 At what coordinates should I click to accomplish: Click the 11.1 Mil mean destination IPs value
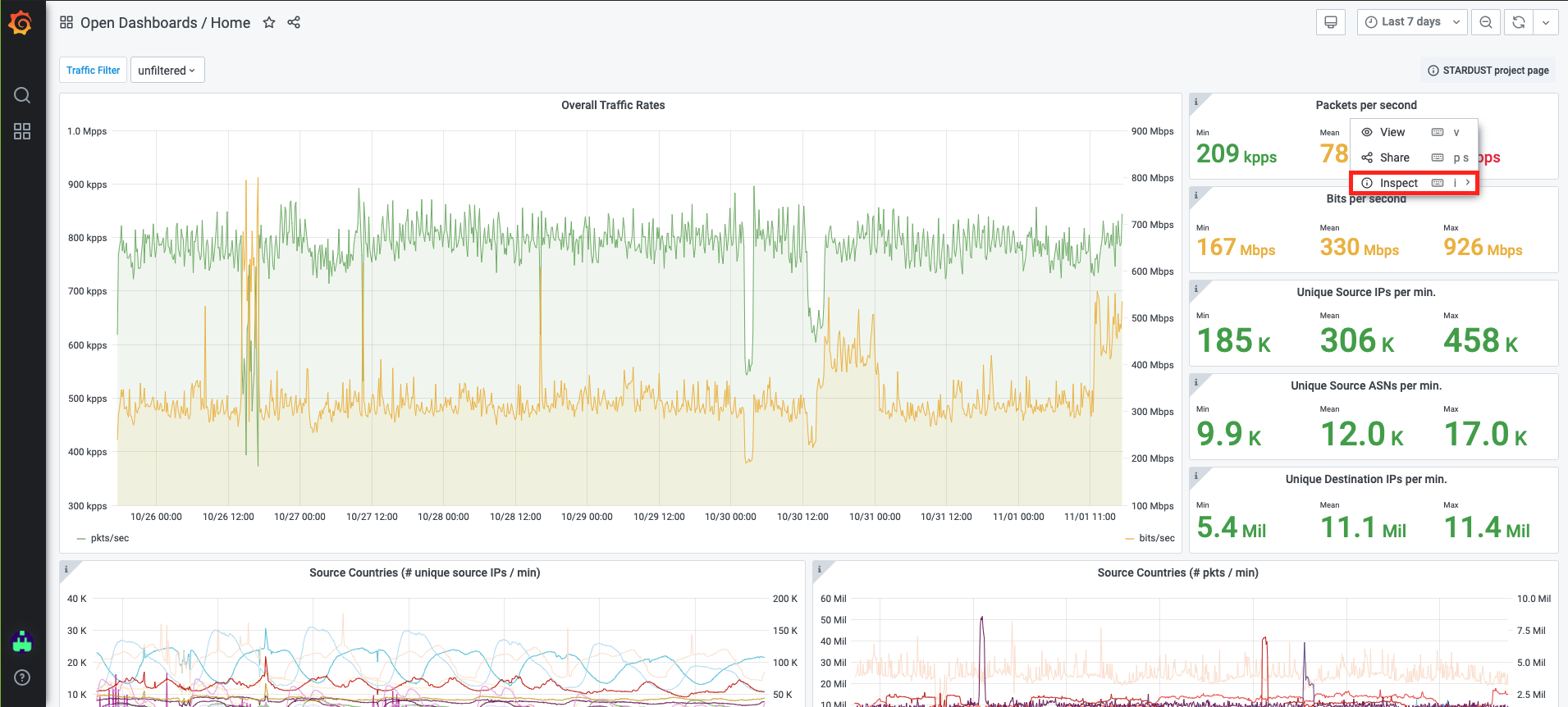pyautogui.click(x=1364, y=527)
